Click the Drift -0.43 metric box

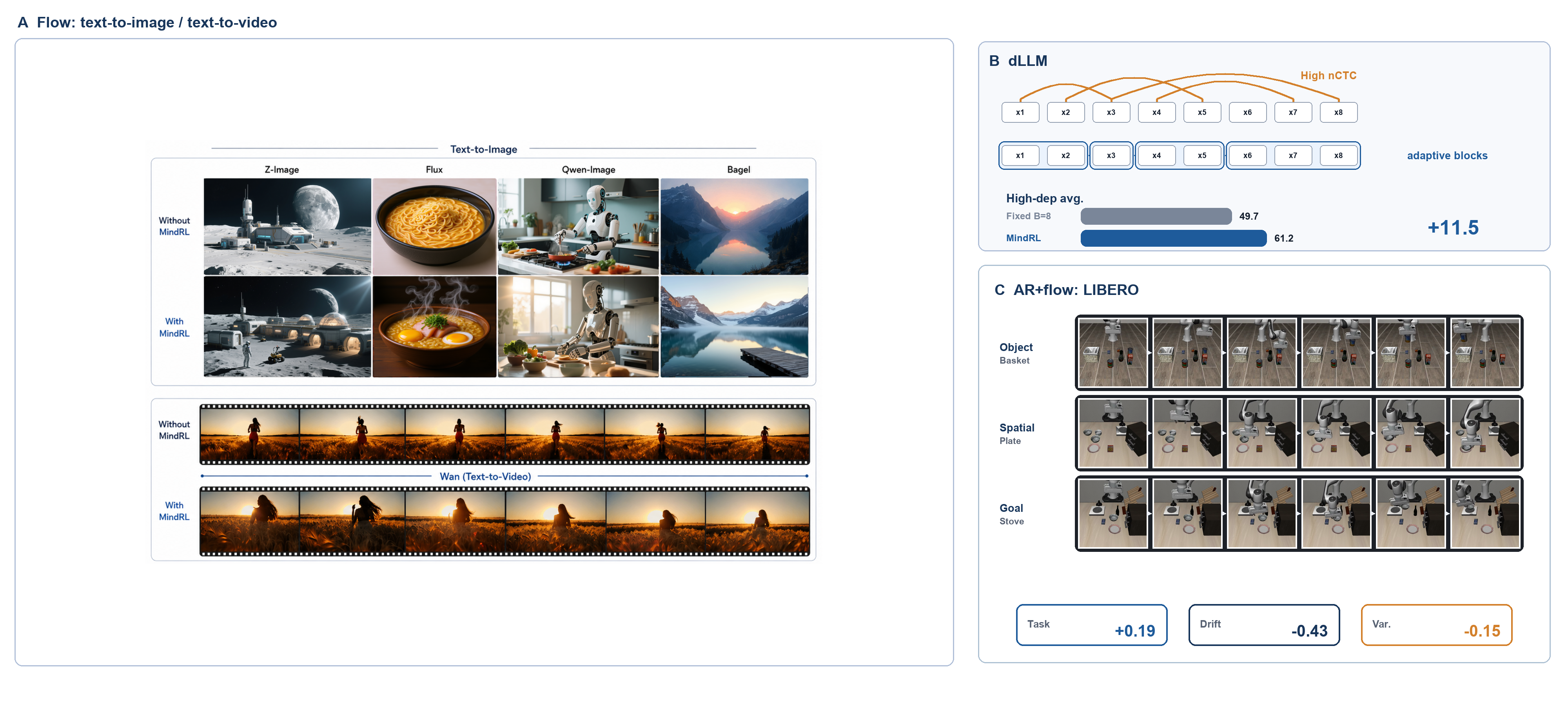1264,625
